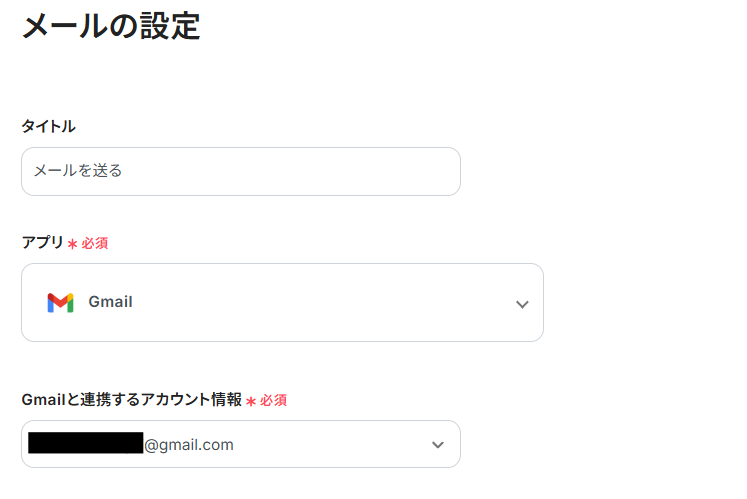The width and height of the screenshot is (747, 499).
Task: Click the タイトル field label
Action: (x=48, y=126)
